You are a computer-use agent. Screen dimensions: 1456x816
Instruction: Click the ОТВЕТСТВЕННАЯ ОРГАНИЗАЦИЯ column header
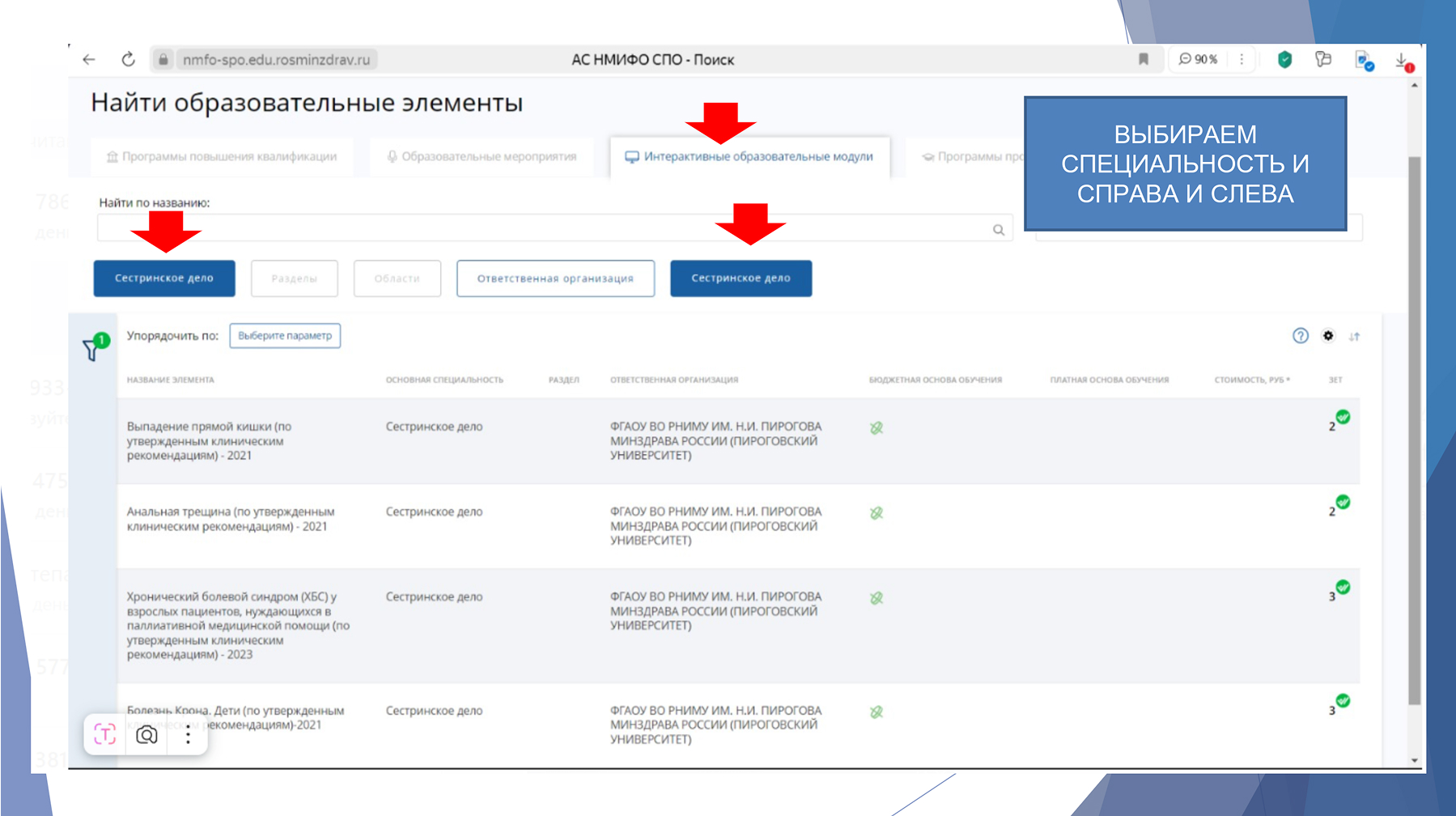coord(674,380)
